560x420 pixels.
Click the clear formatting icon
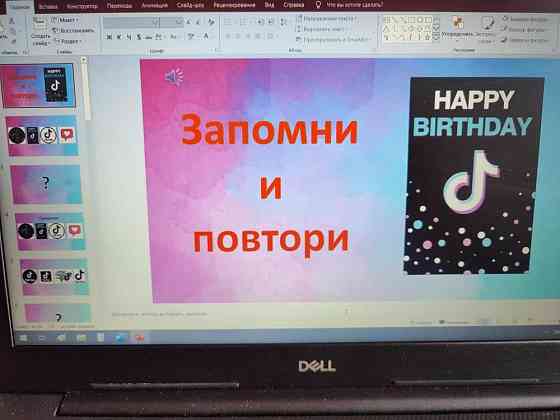211,22
